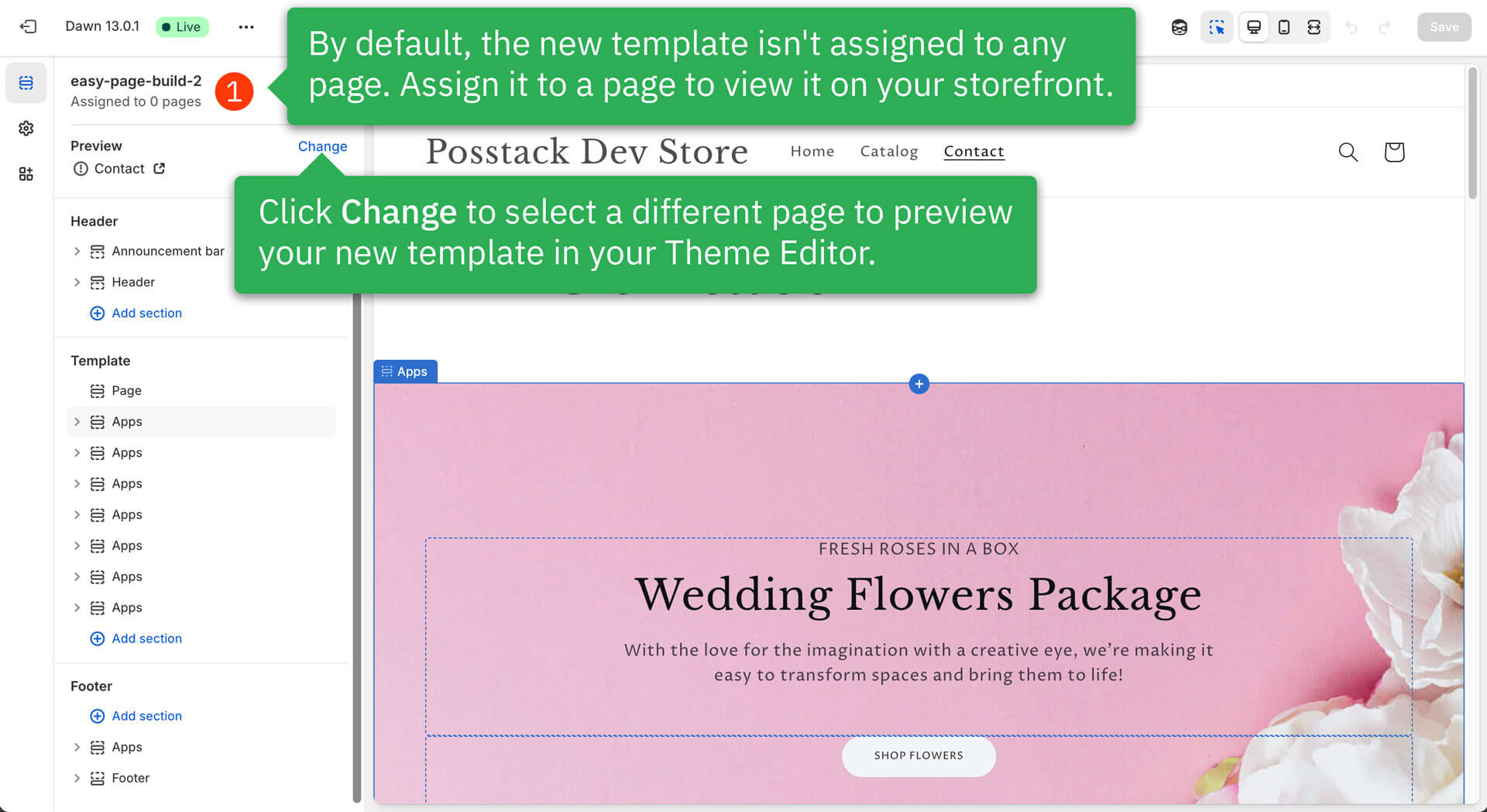Open the storefront cart icon
This screenshot has width=1487, height=812.
coord(1394,152)
